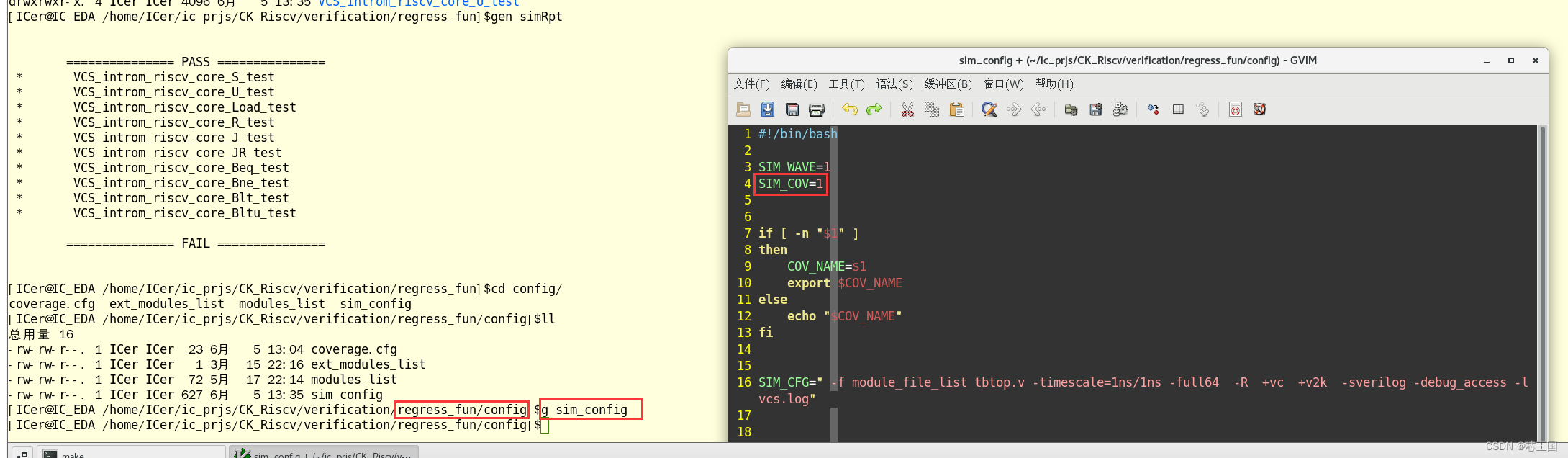Click modules_list in the ll listing
The image size is (1568, 458).
click(x=354, y=380)
